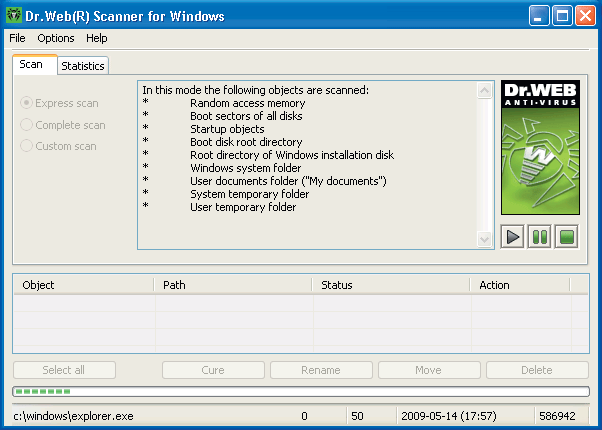Image resolution: width=602 pixels, height=430 pixels.
Task: Select the Custom scan mode
Action: (x=27, y=146)
